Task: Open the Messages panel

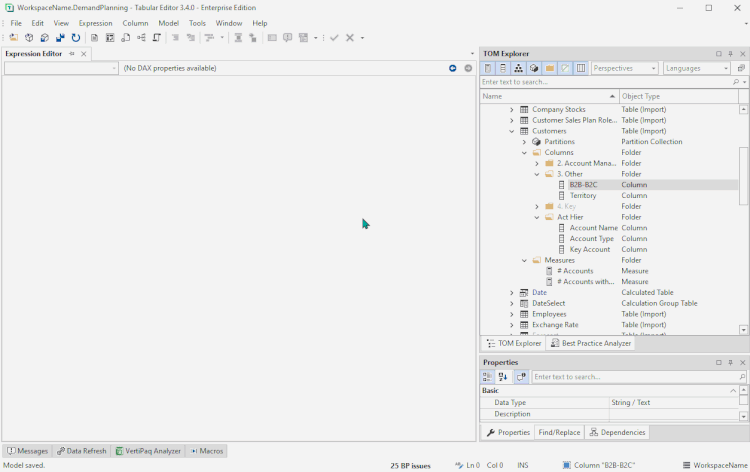Action: 27,451
